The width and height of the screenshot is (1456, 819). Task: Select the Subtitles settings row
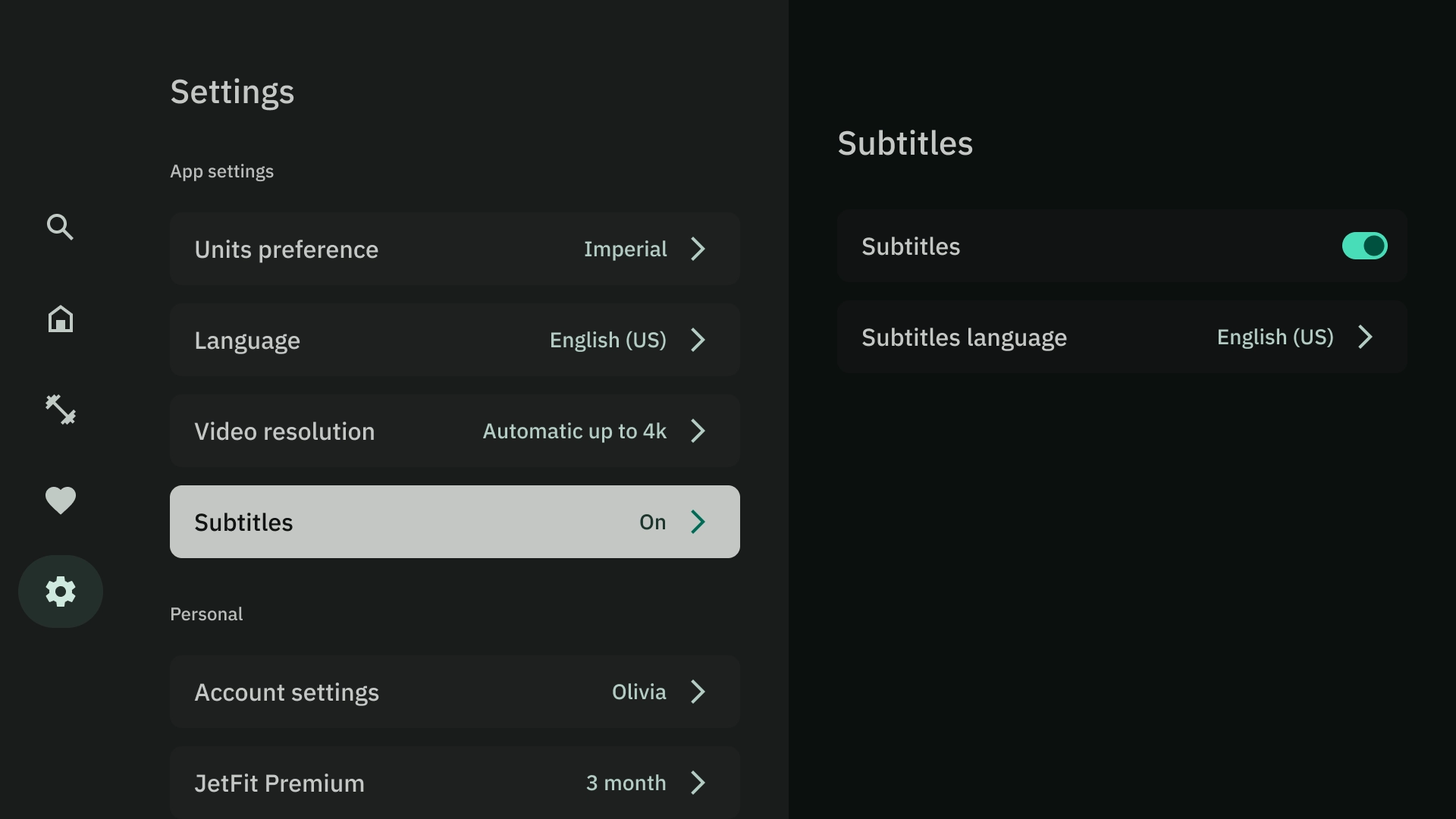[x=454, y=521]
